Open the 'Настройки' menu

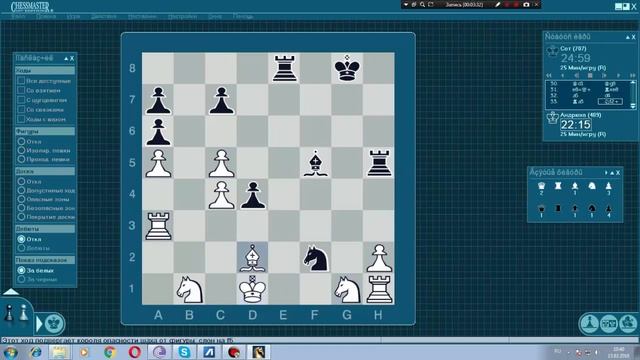(x=182, y=16)
